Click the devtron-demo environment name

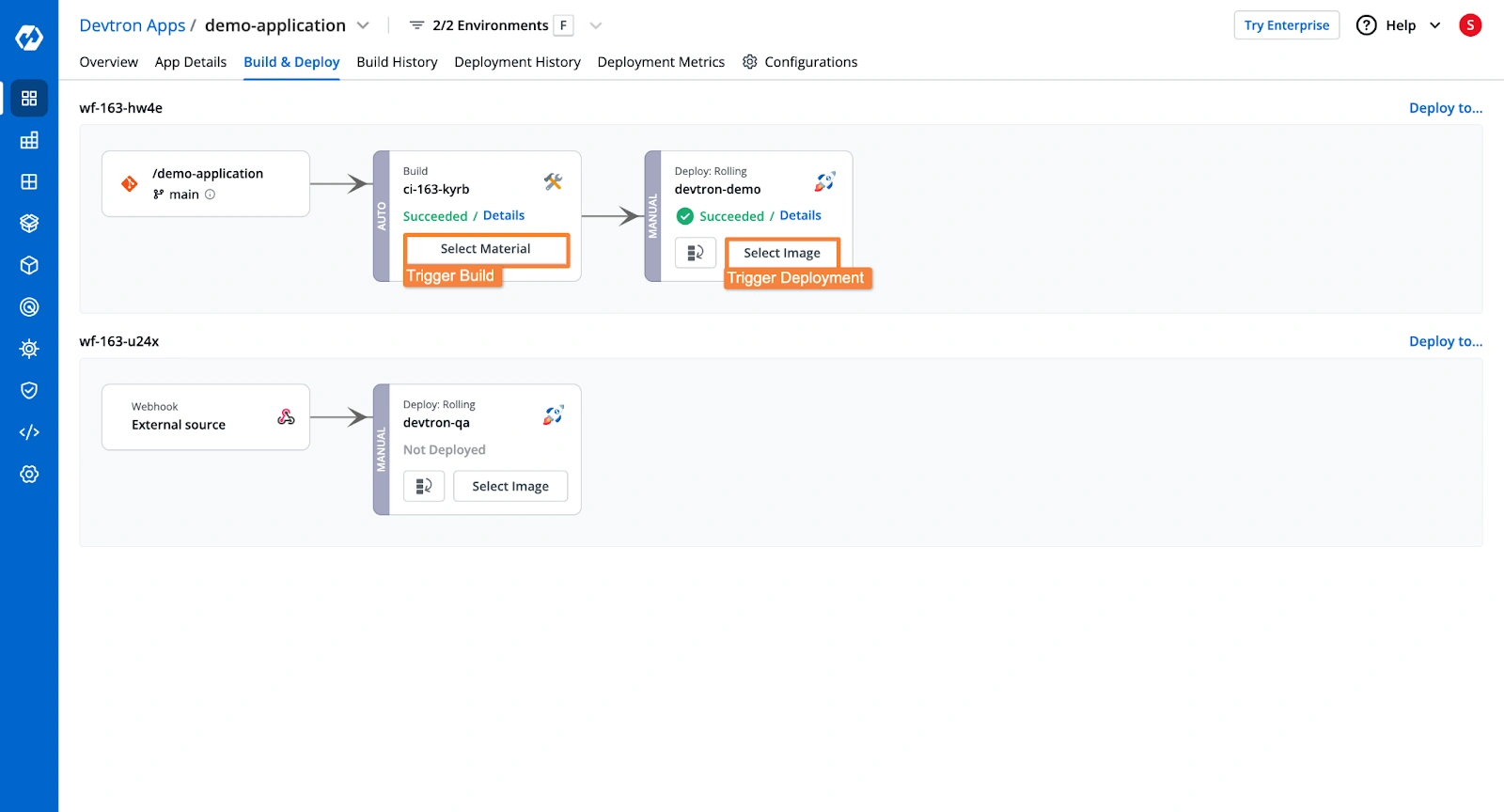pos(717,189)
